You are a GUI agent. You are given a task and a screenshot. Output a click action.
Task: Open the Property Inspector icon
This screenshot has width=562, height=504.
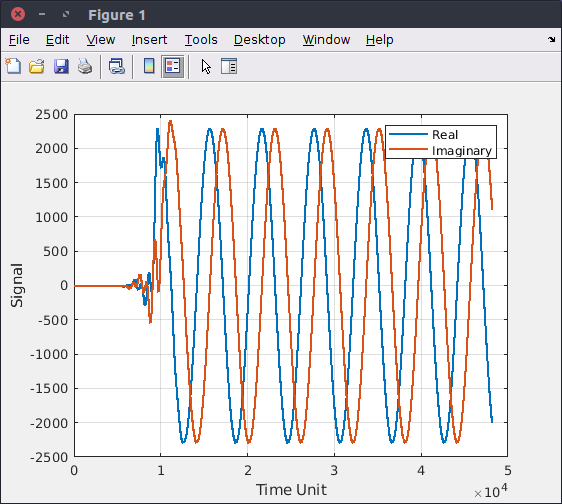pyautogui.click(x=229, y=66)
